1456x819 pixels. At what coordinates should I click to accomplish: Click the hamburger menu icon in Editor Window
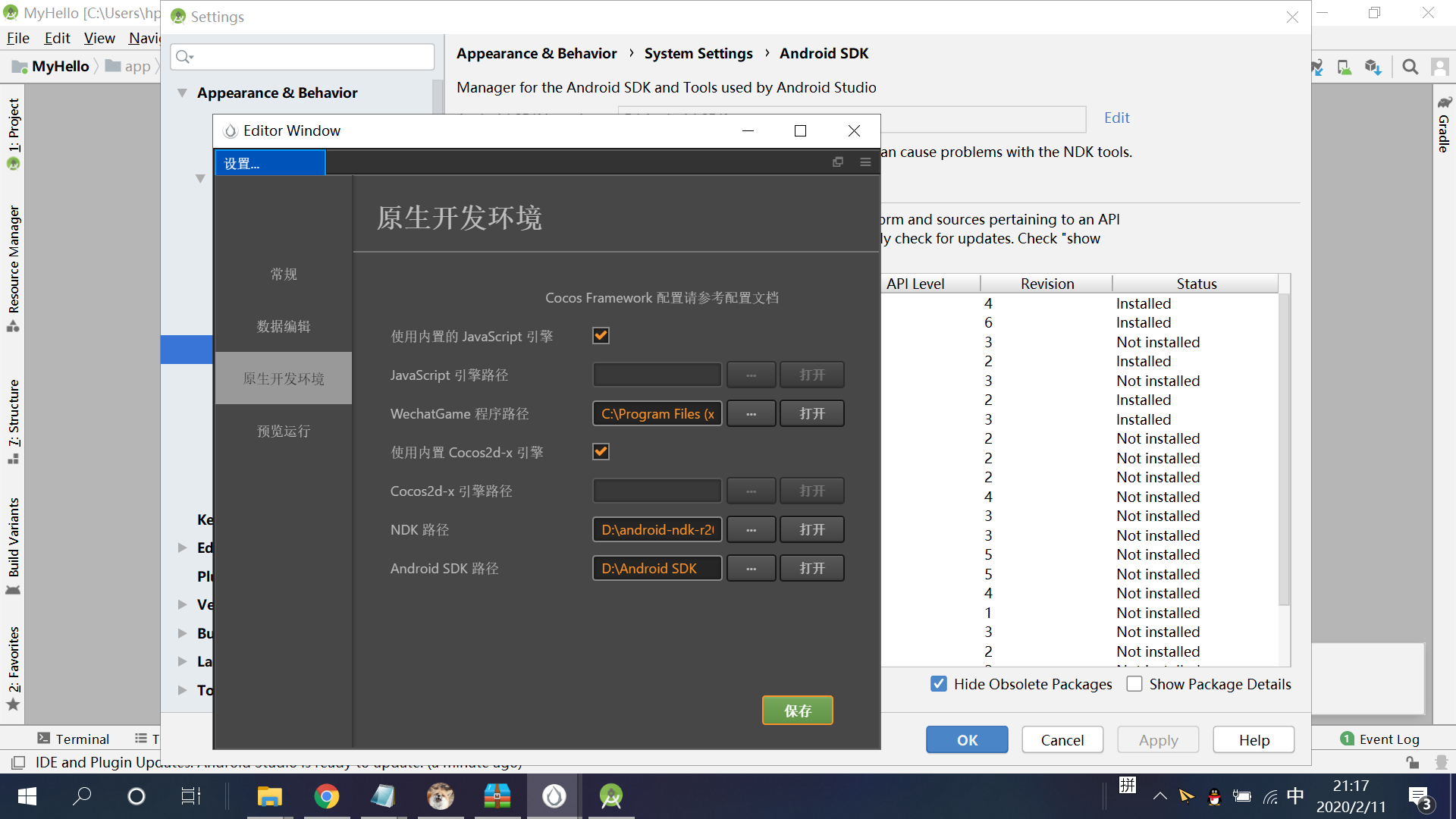click(x=865, y=162)
